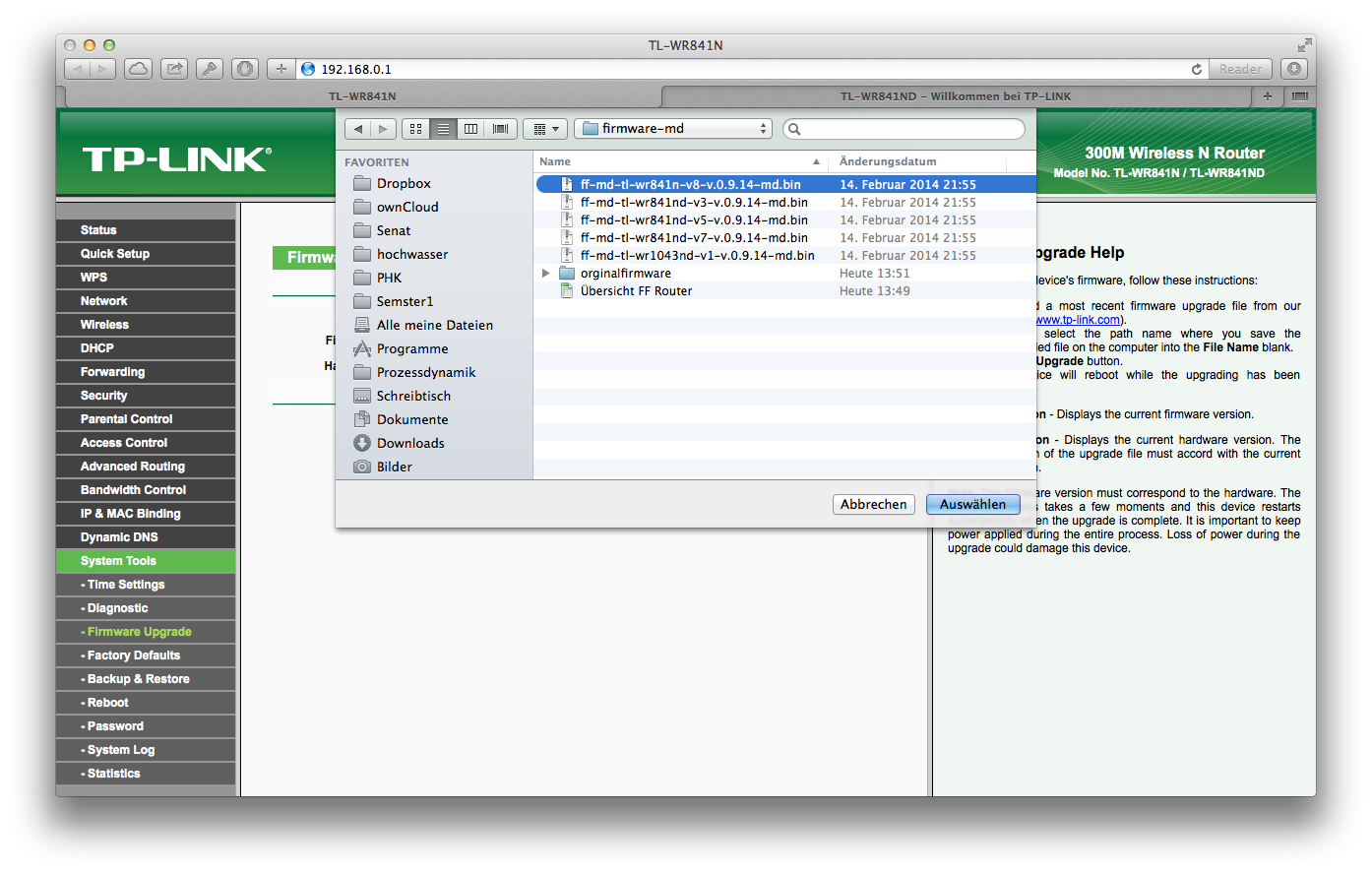The image size is (1372, 874).
Task: Select ff-md-tl-wr841n-v8 firmware file
Action: pyautogui.click(x=785, y=184)
